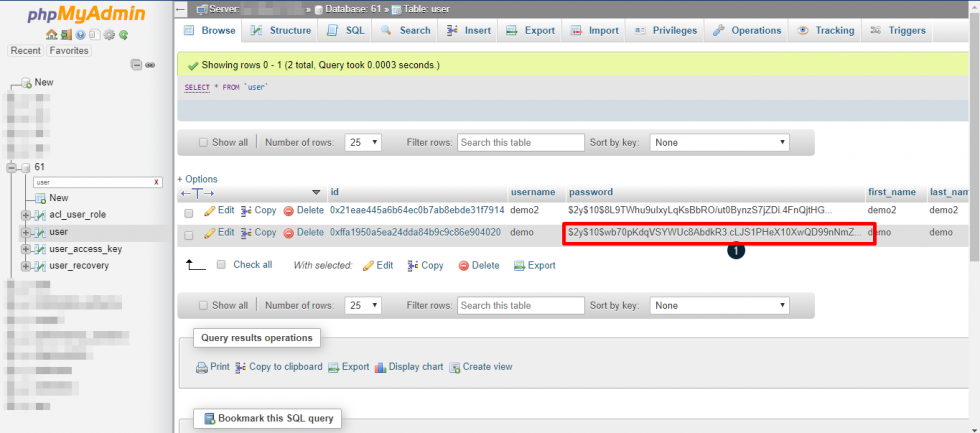Select user_access_key table in sidebar

click(85, 249)
